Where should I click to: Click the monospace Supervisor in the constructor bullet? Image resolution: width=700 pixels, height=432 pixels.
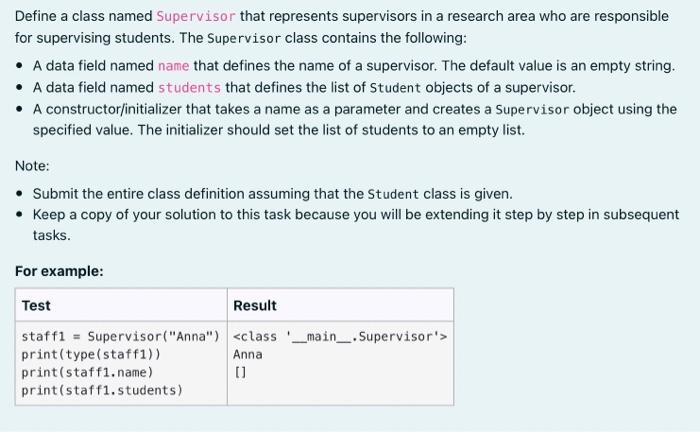coord(532,109)
